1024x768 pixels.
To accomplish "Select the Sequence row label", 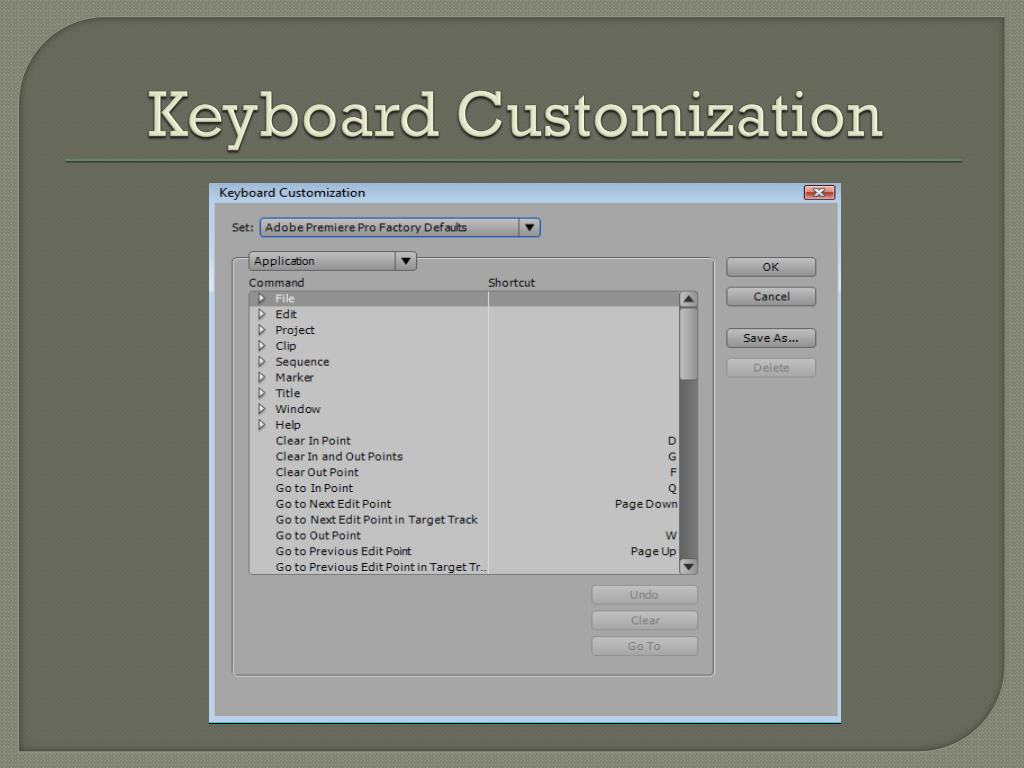I will [302, 361].
